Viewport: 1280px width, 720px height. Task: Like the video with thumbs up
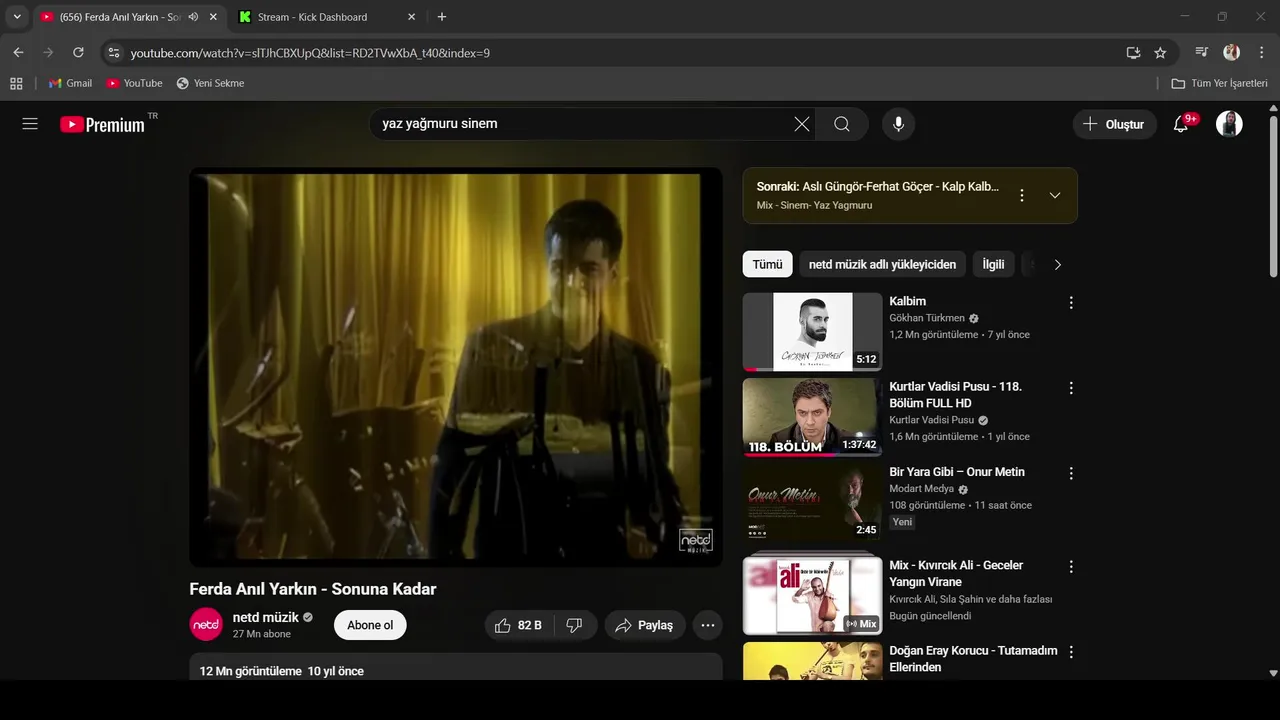[518, 625]
